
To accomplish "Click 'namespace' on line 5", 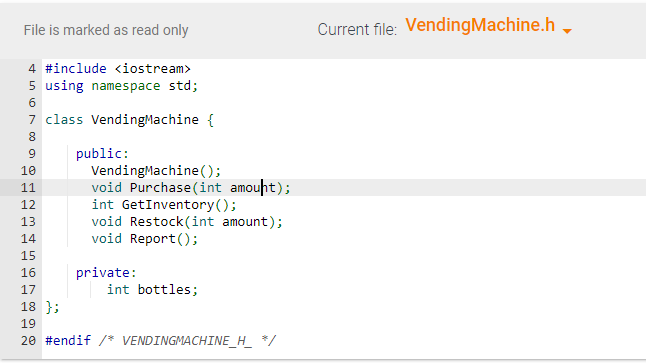I will pos(126,86).
